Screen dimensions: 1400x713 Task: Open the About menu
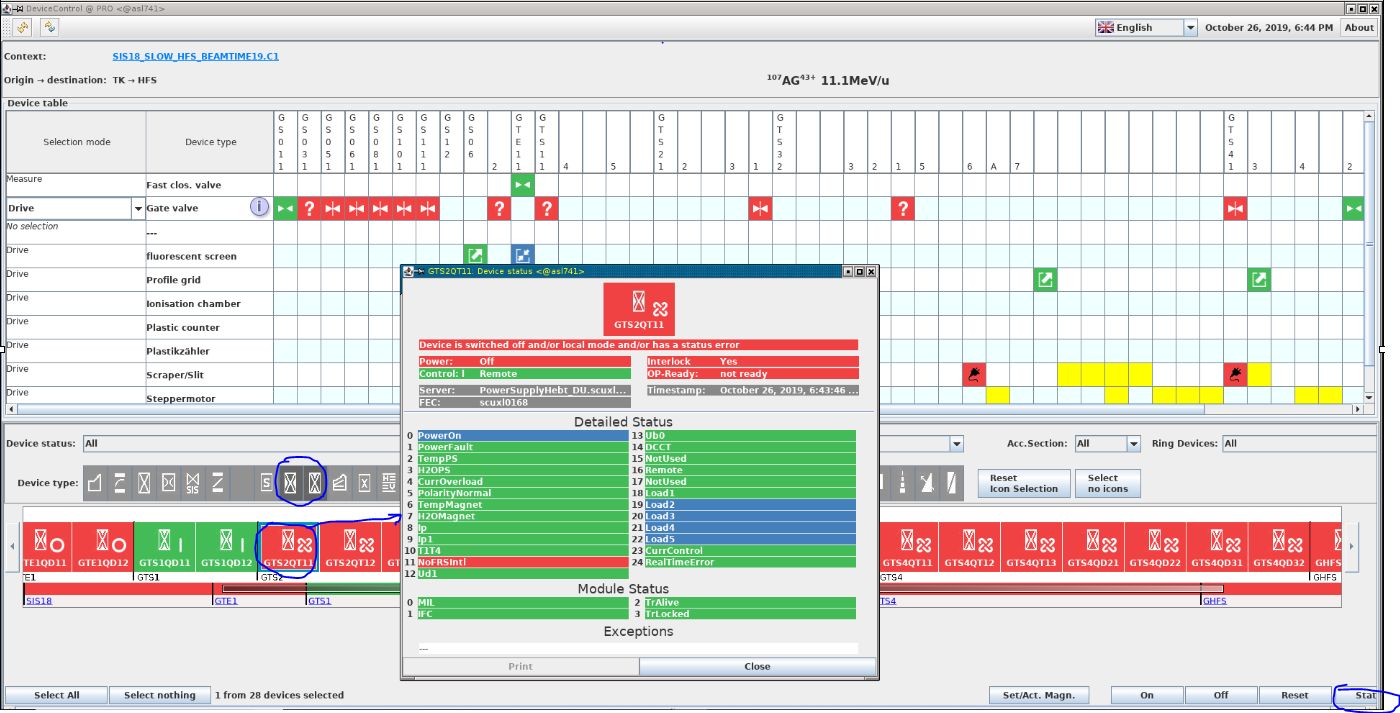[x=1358, y=28]
